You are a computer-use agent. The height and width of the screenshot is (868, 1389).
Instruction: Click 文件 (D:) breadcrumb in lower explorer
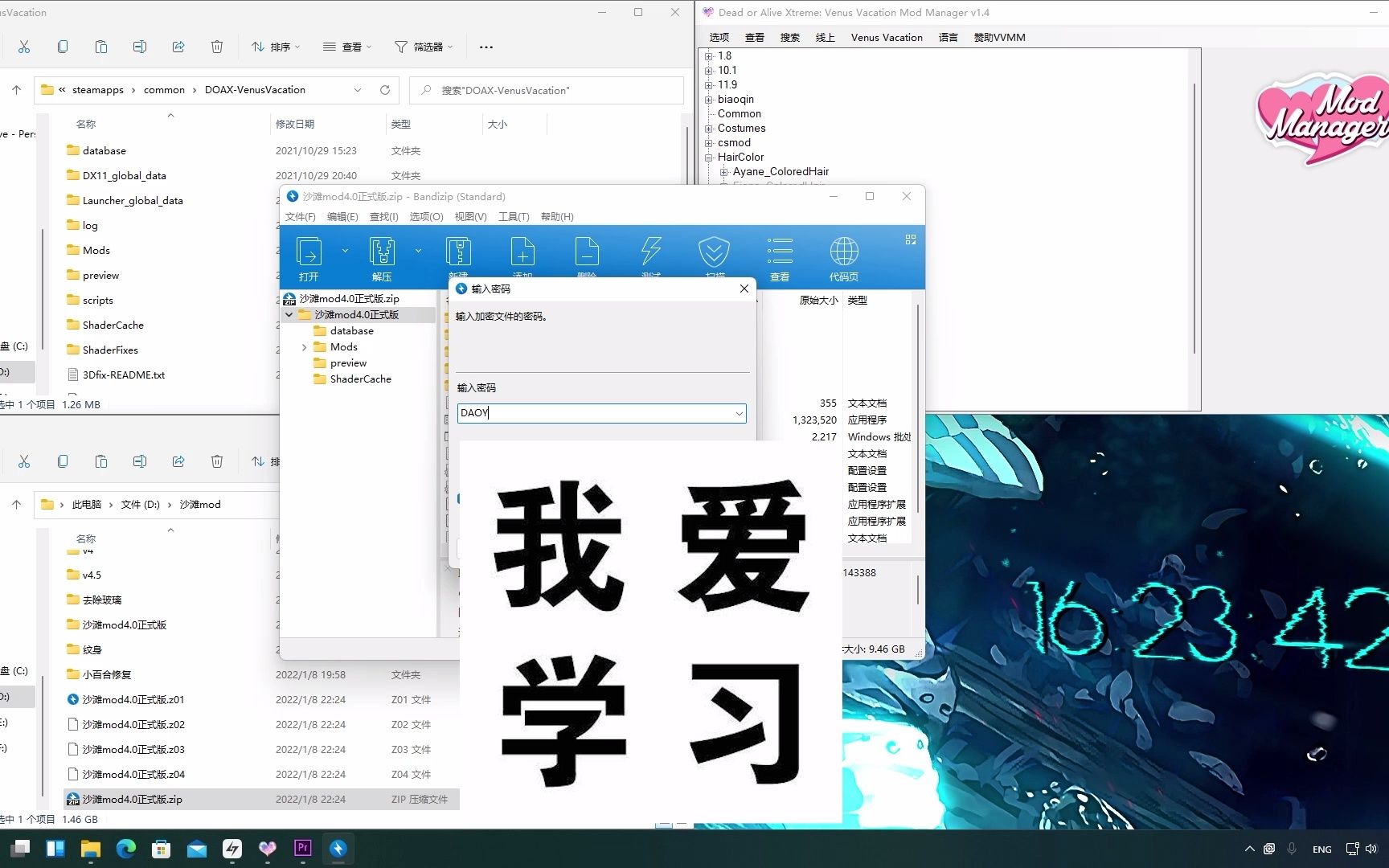point(141,505)
